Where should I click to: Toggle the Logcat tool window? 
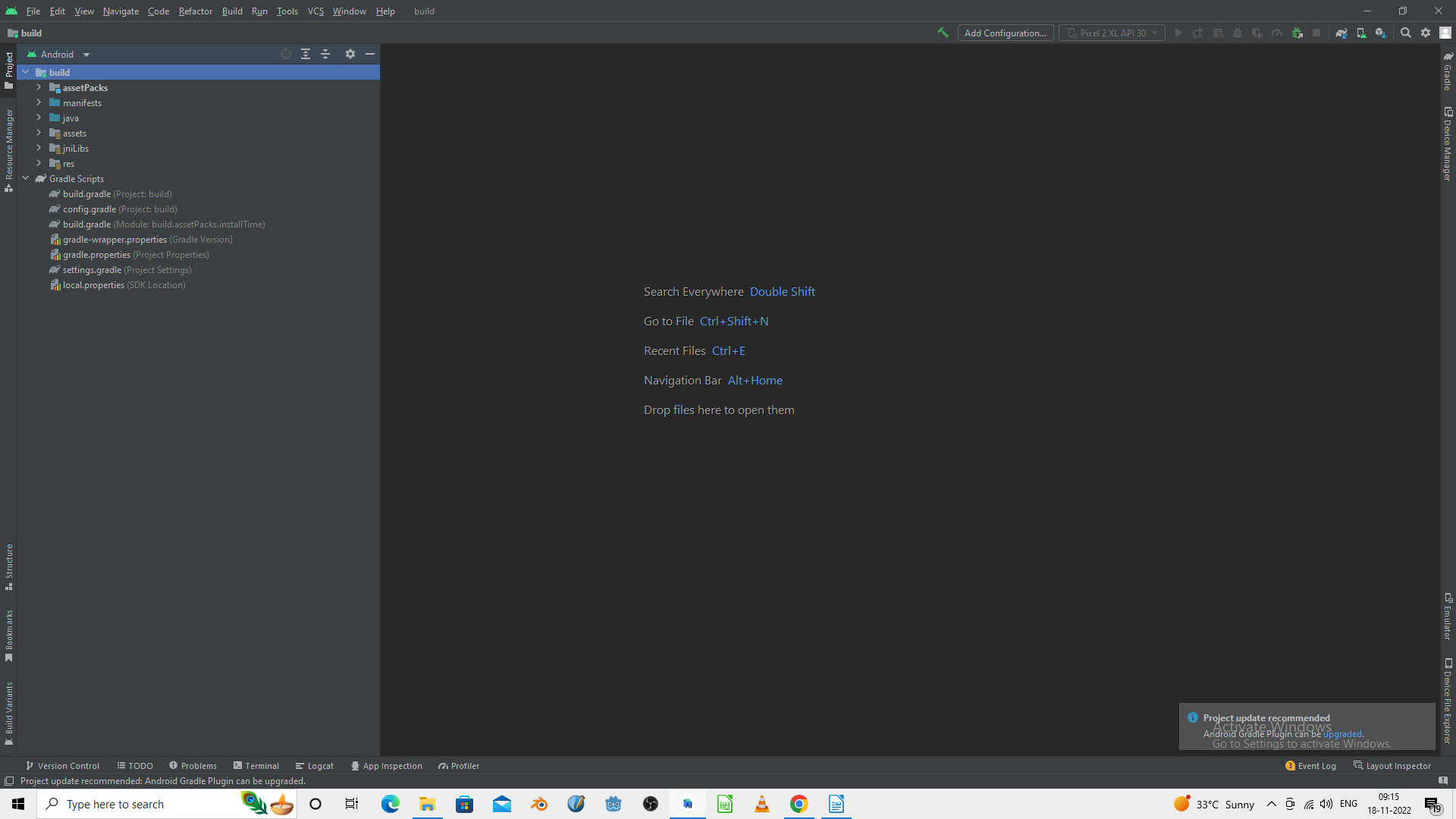click(320, 766)
